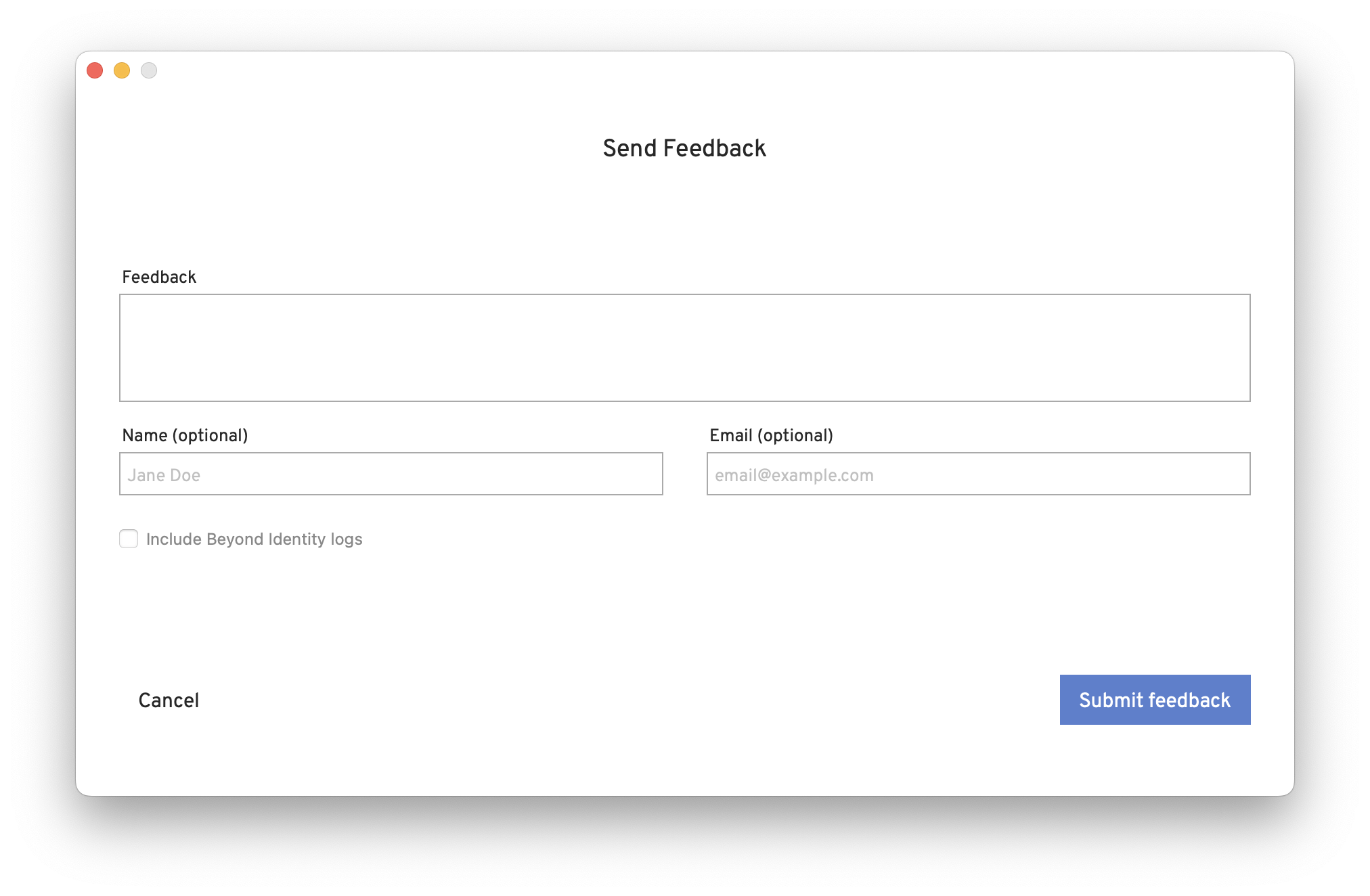
Task: Click the "Feedback" field label
Action: coord(159,277)
